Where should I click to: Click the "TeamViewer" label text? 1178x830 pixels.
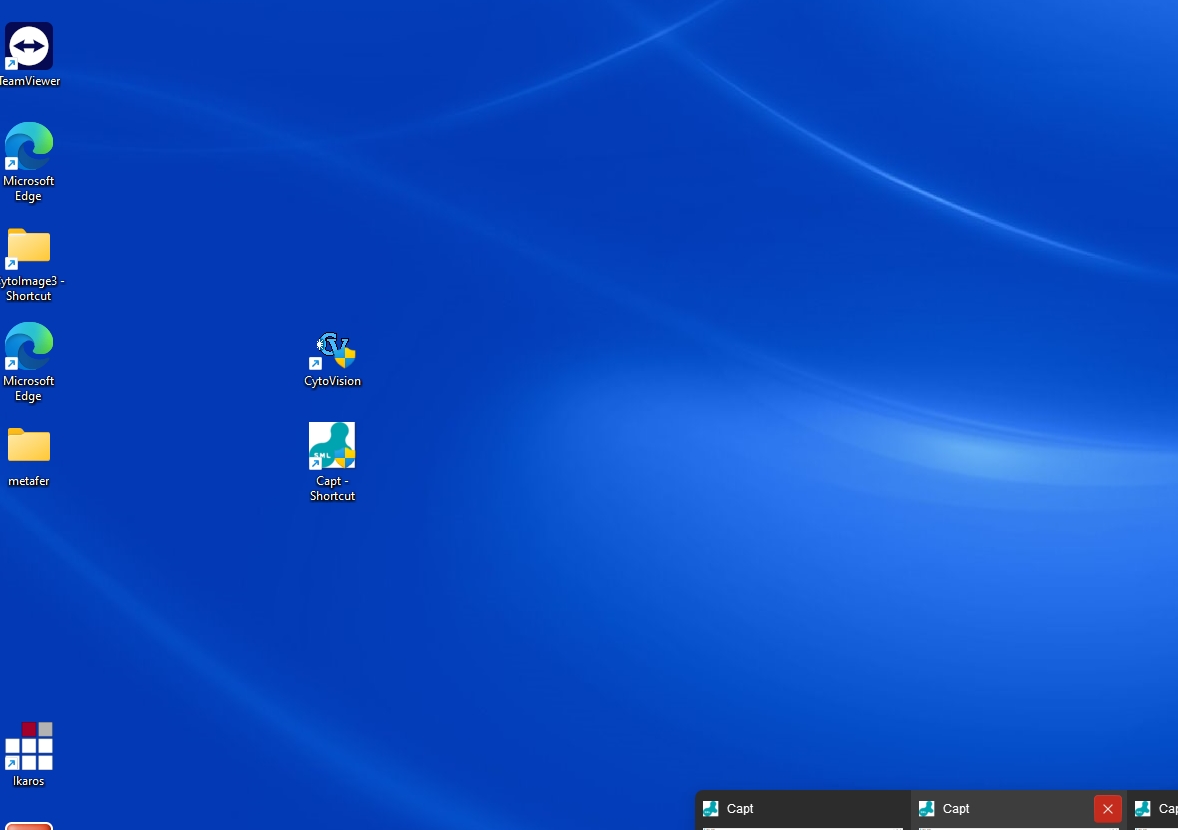click(30, 81)
